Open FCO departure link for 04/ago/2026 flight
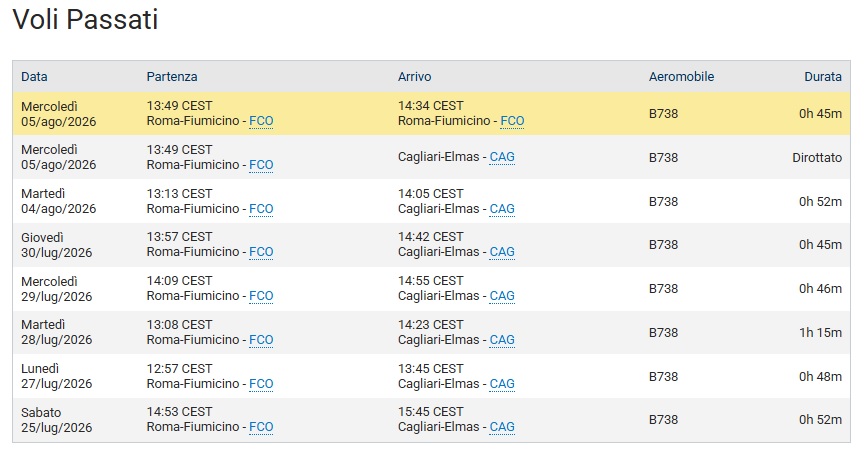The height and width of the screenshot is (452, 865). (x=261, y=209)
